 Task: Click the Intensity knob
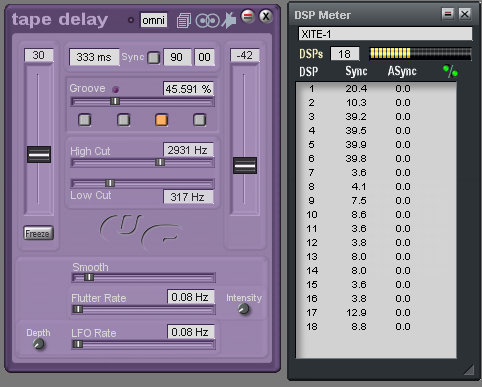coord(244,309)
